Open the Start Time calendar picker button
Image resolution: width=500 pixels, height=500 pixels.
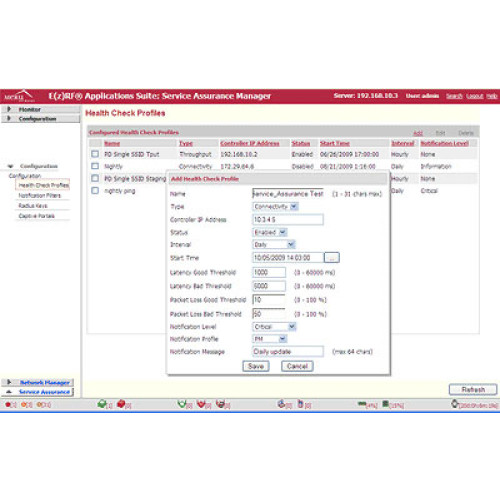click(332, 258)
